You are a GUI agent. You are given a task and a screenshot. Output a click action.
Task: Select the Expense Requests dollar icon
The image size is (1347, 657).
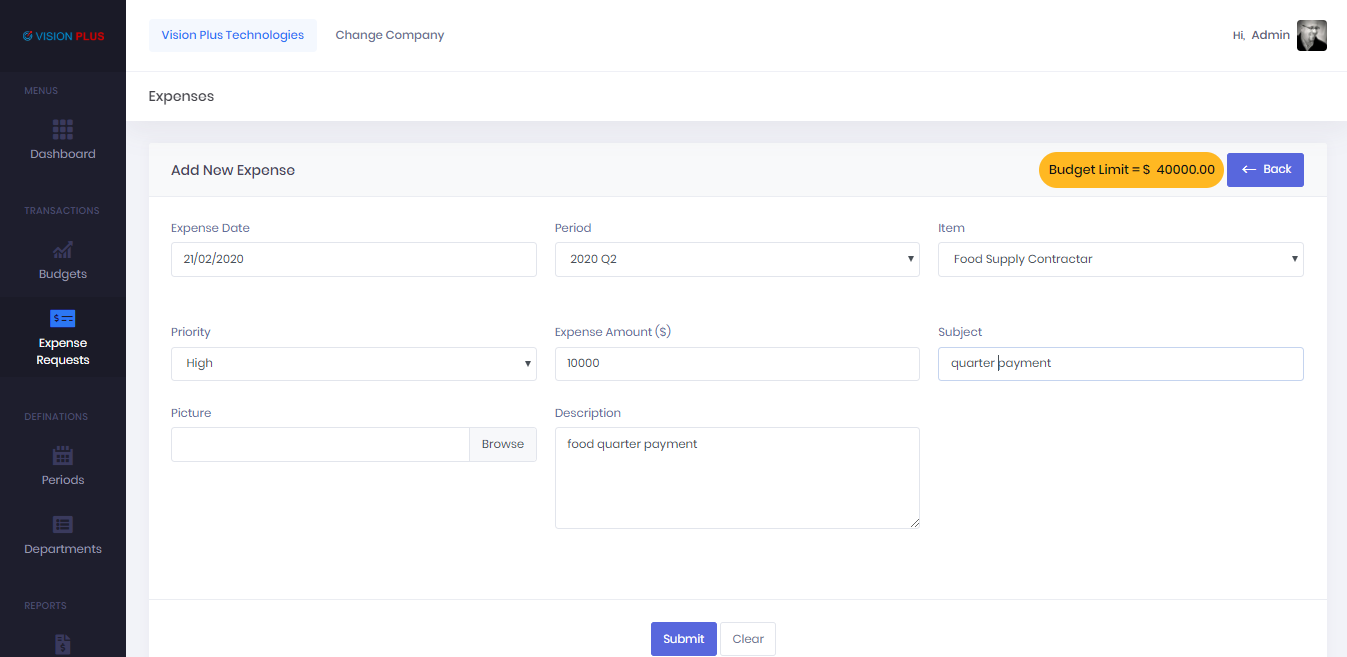coord(63,319)
